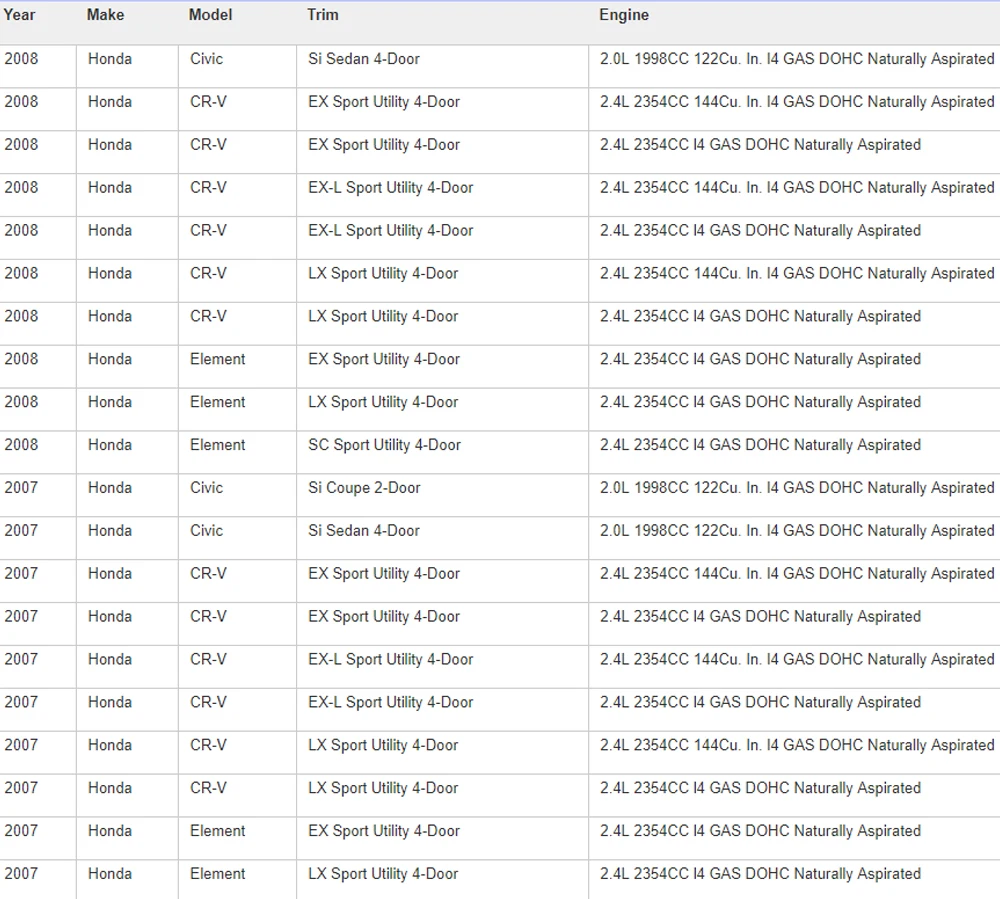Image resolution: width=1000 pixels, height=899 pixels.
Task: Click the Make column header
Action: 105,15
